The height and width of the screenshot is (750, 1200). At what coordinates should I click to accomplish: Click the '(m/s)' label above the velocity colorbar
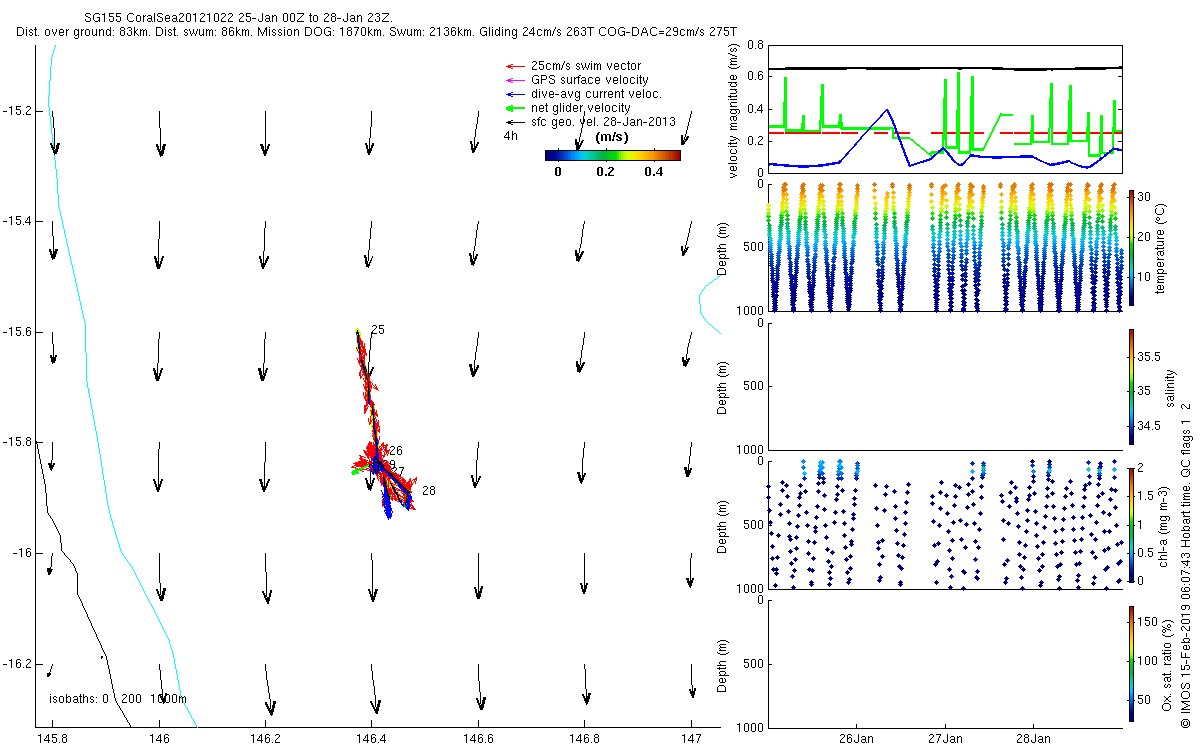click(x=611, y=136)
